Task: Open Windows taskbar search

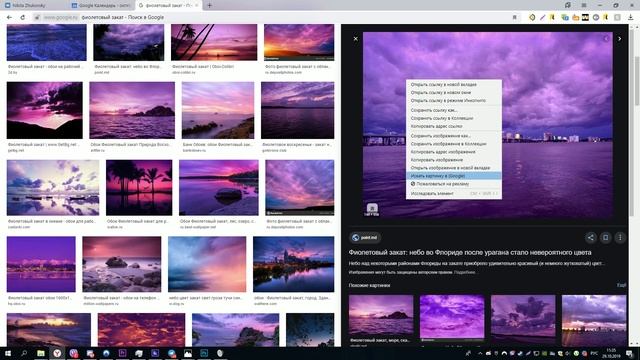Action: tap(24, 353)
